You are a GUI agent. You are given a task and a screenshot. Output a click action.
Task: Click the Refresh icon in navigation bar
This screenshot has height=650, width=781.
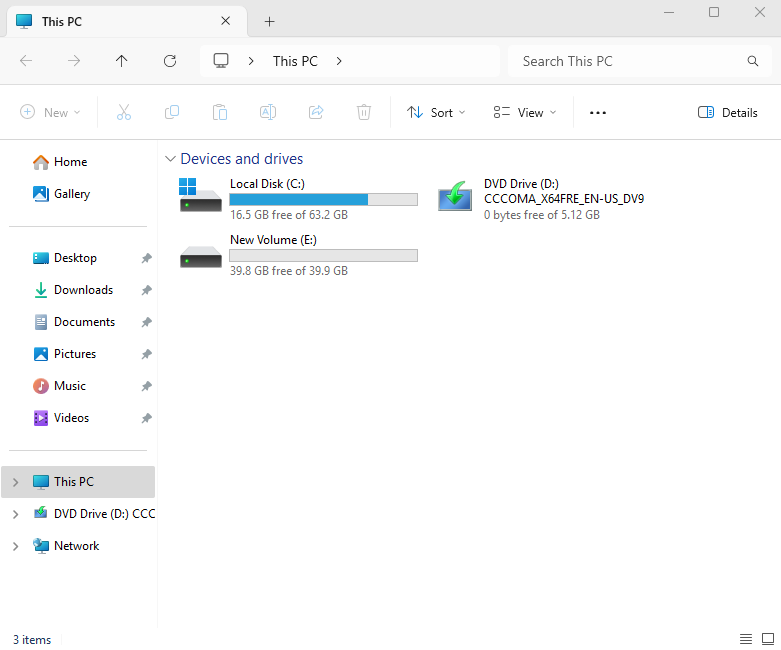pyautogui.click(x=170, y=61)
